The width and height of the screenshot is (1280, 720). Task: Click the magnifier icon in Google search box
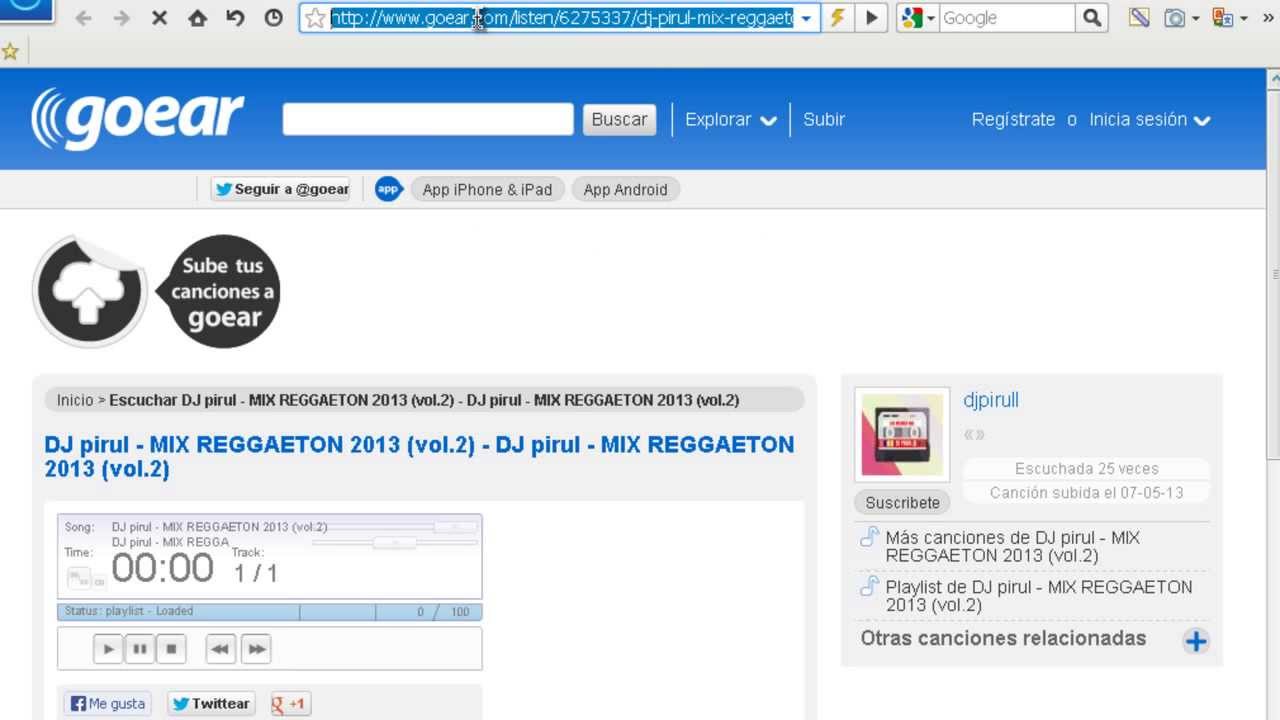[1092, 18]
